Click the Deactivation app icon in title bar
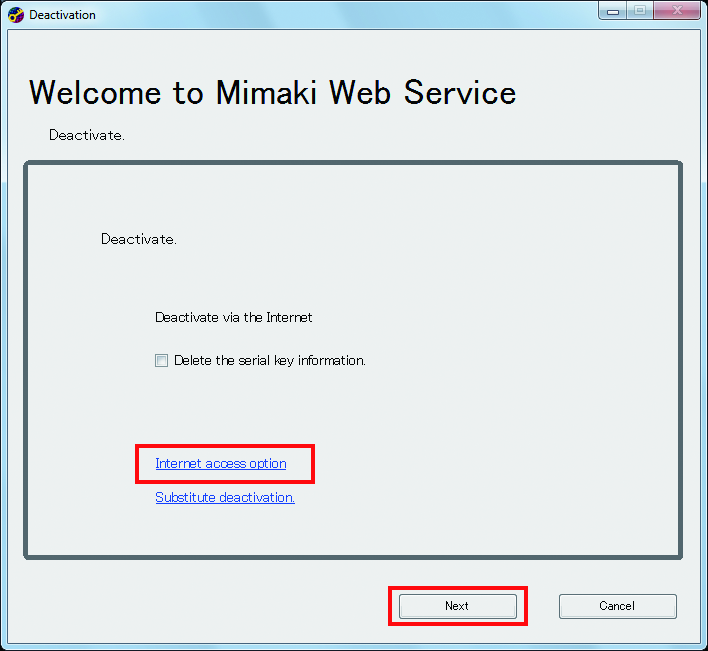 (x=16, y=15)
